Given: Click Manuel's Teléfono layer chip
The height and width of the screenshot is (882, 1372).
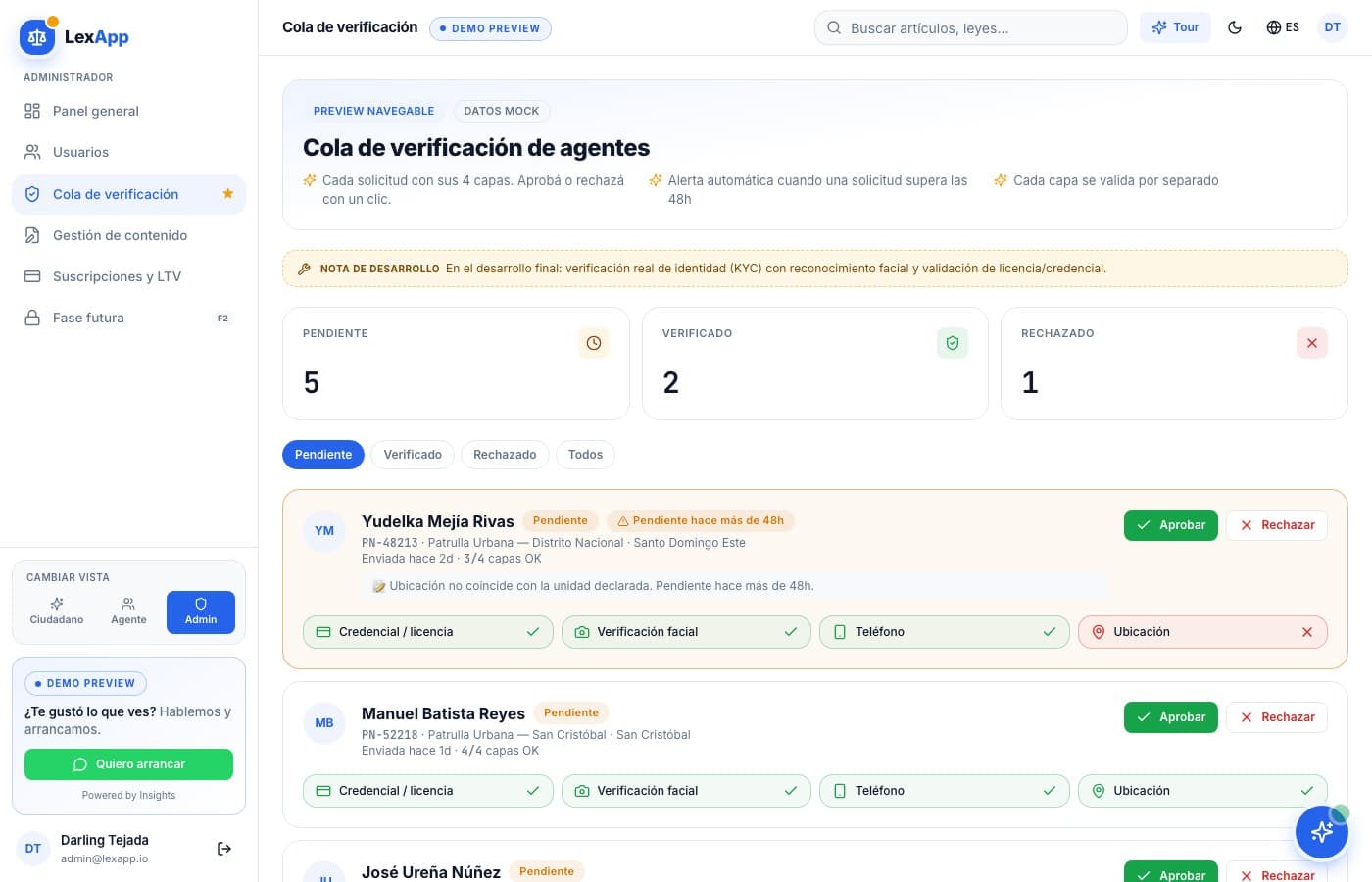Looking at the screenshot, I should (945, 791).
